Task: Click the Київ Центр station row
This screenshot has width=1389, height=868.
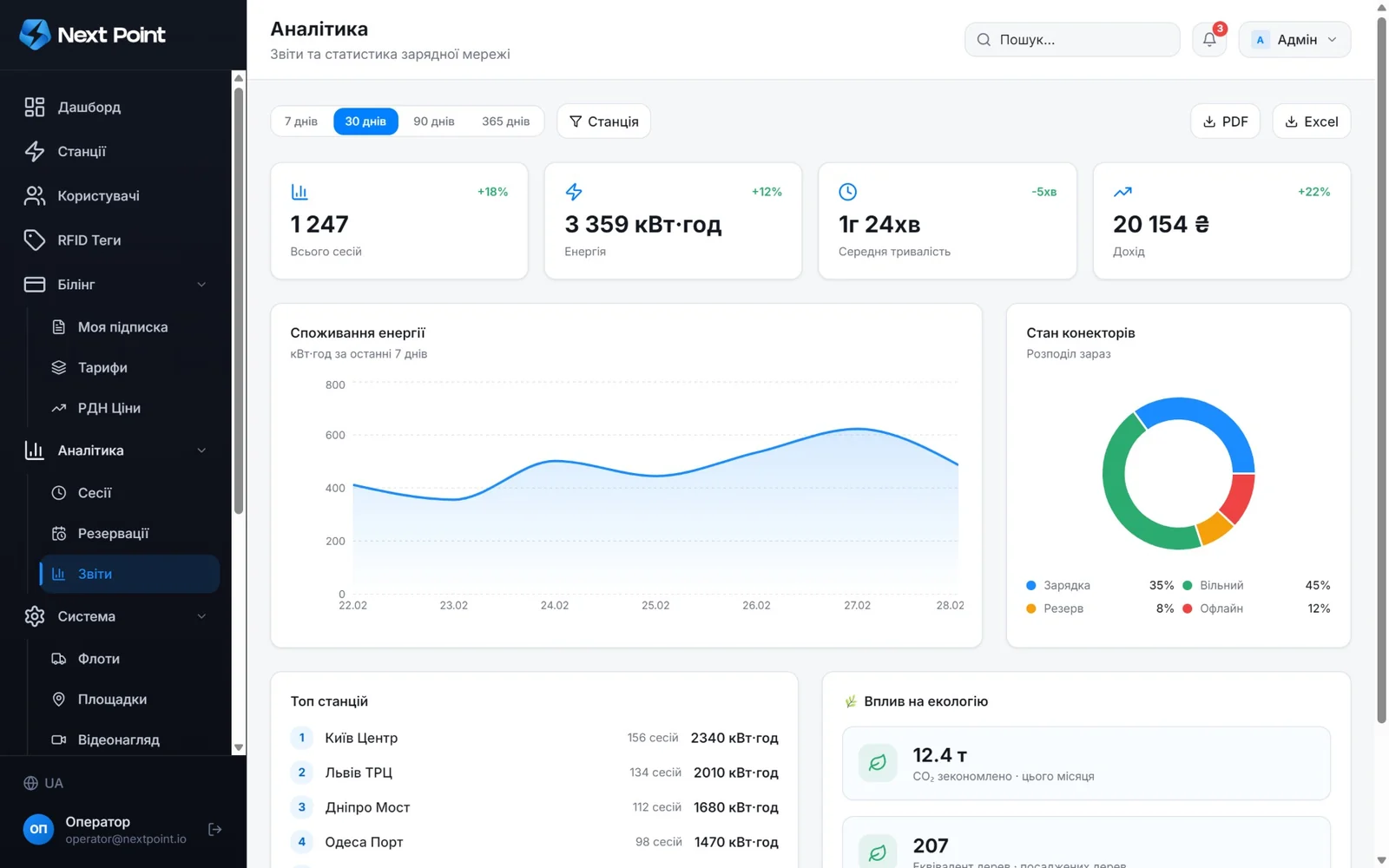Action: click(534, 738)
